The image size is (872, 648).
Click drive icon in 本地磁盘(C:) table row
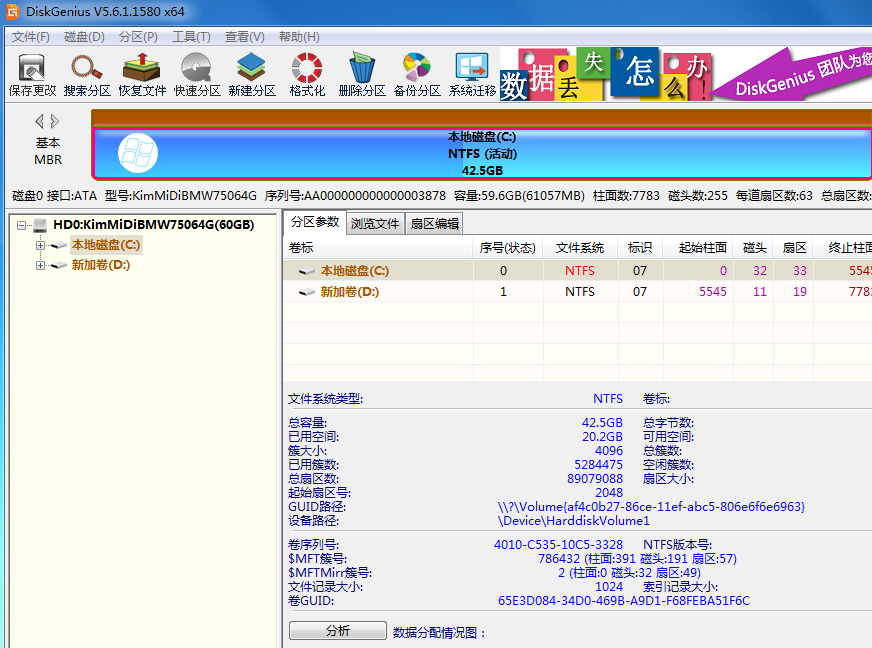click(x=307, y=271)
